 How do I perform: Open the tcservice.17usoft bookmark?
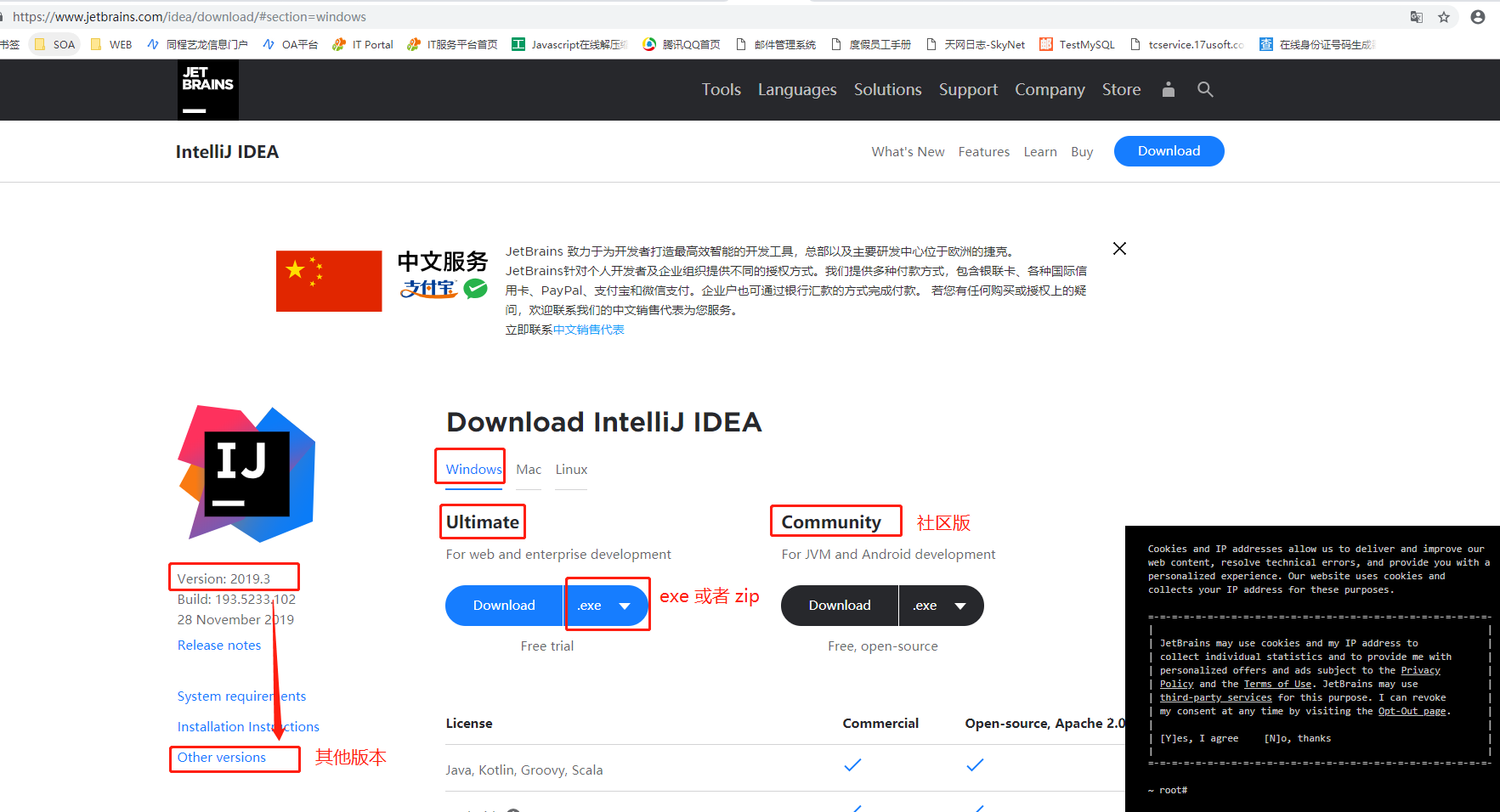pyautogui.click(x=1187, y=44)
